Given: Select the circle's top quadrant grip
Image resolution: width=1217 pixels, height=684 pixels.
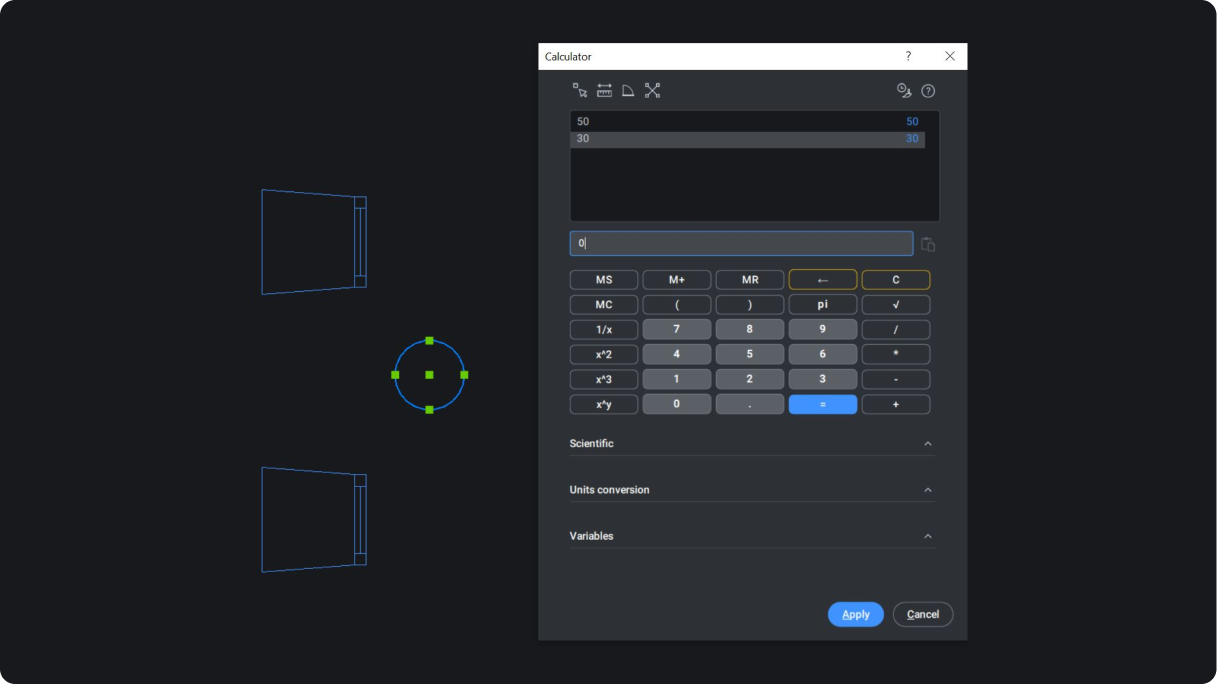Looking at the screenshot, I should coord(429,341).
